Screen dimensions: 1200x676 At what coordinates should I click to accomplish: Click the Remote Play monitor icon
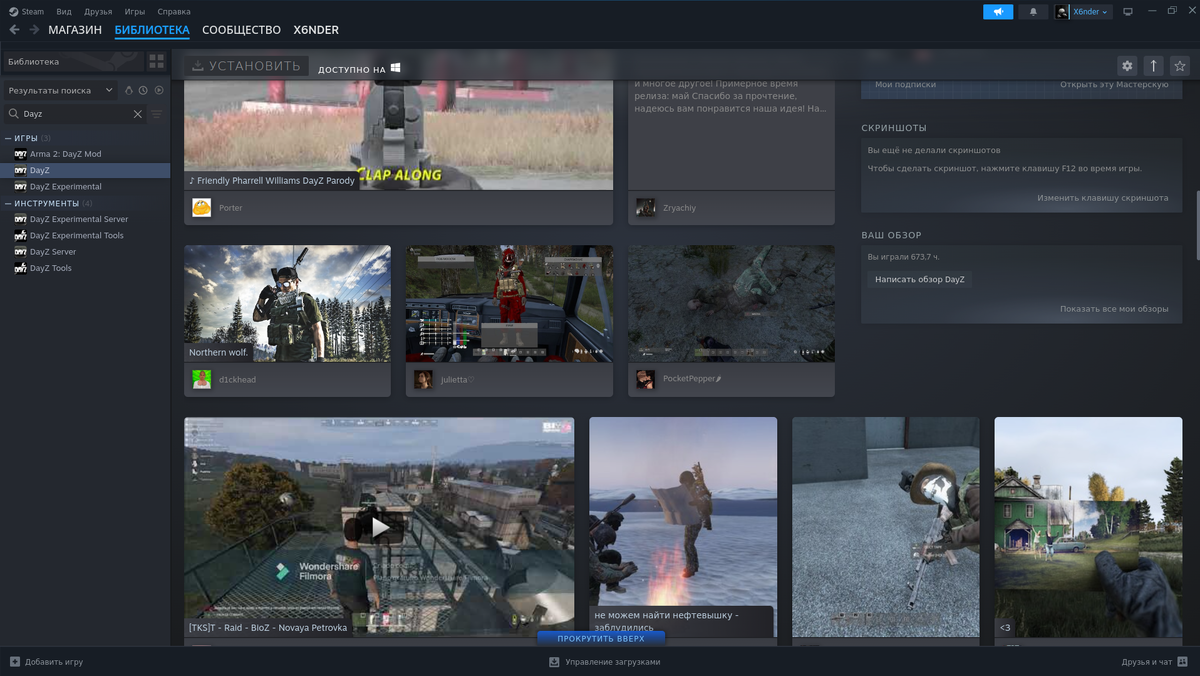tap(1129, 11)
